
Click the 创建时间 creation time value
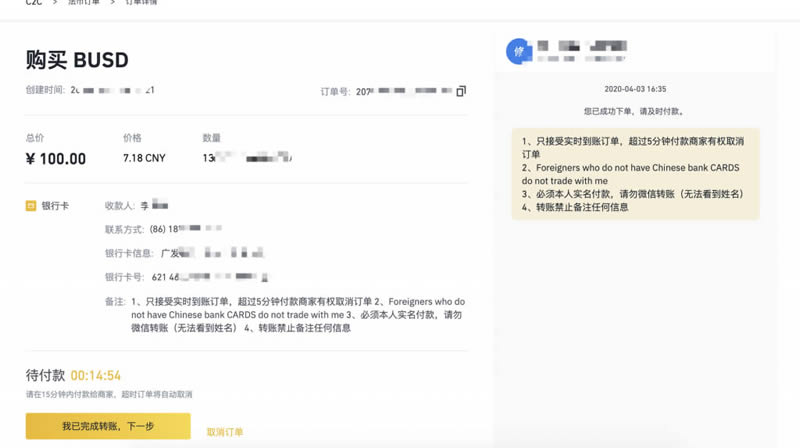112,90
